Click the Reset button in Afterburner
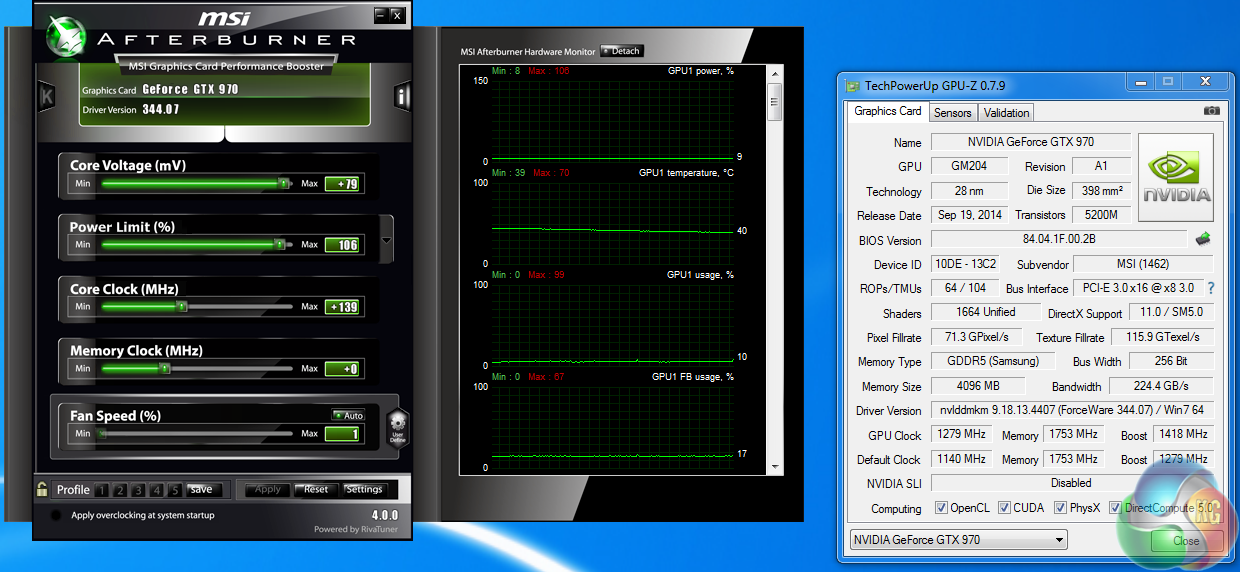 click(x=315, y=489)
